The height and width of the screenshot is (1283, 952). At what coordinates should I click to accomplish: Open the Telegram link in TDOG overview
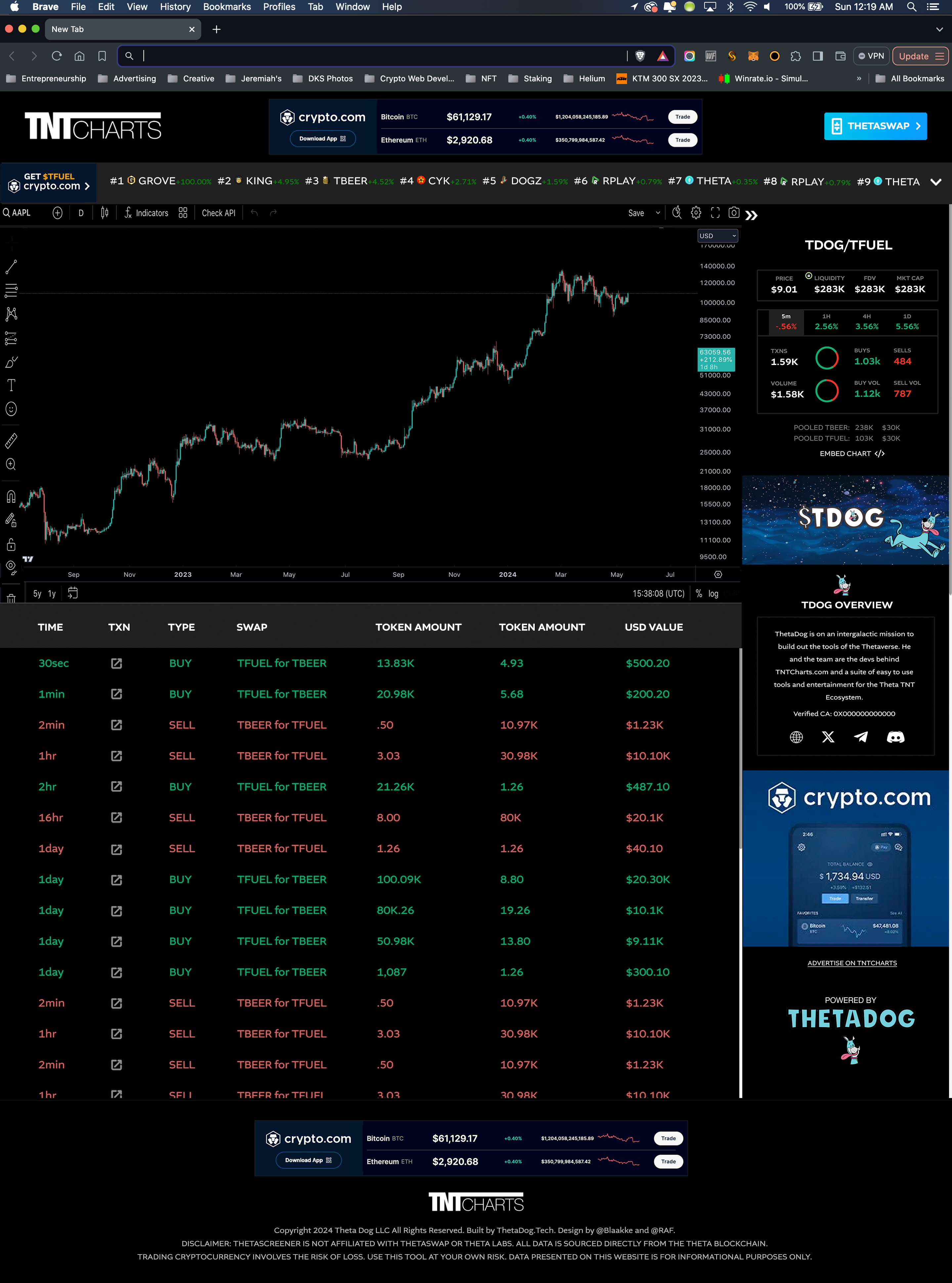[x=861, y=737]
